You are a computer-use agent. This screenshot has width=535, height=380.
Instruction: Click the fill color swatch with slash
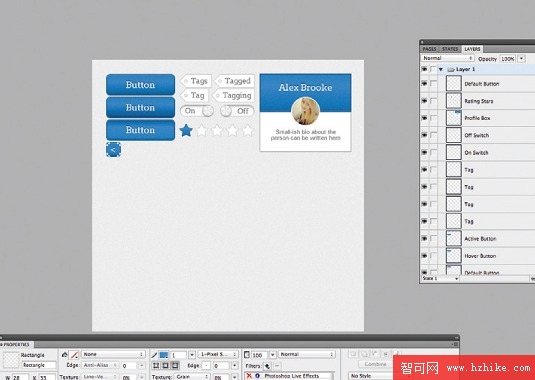74,355
